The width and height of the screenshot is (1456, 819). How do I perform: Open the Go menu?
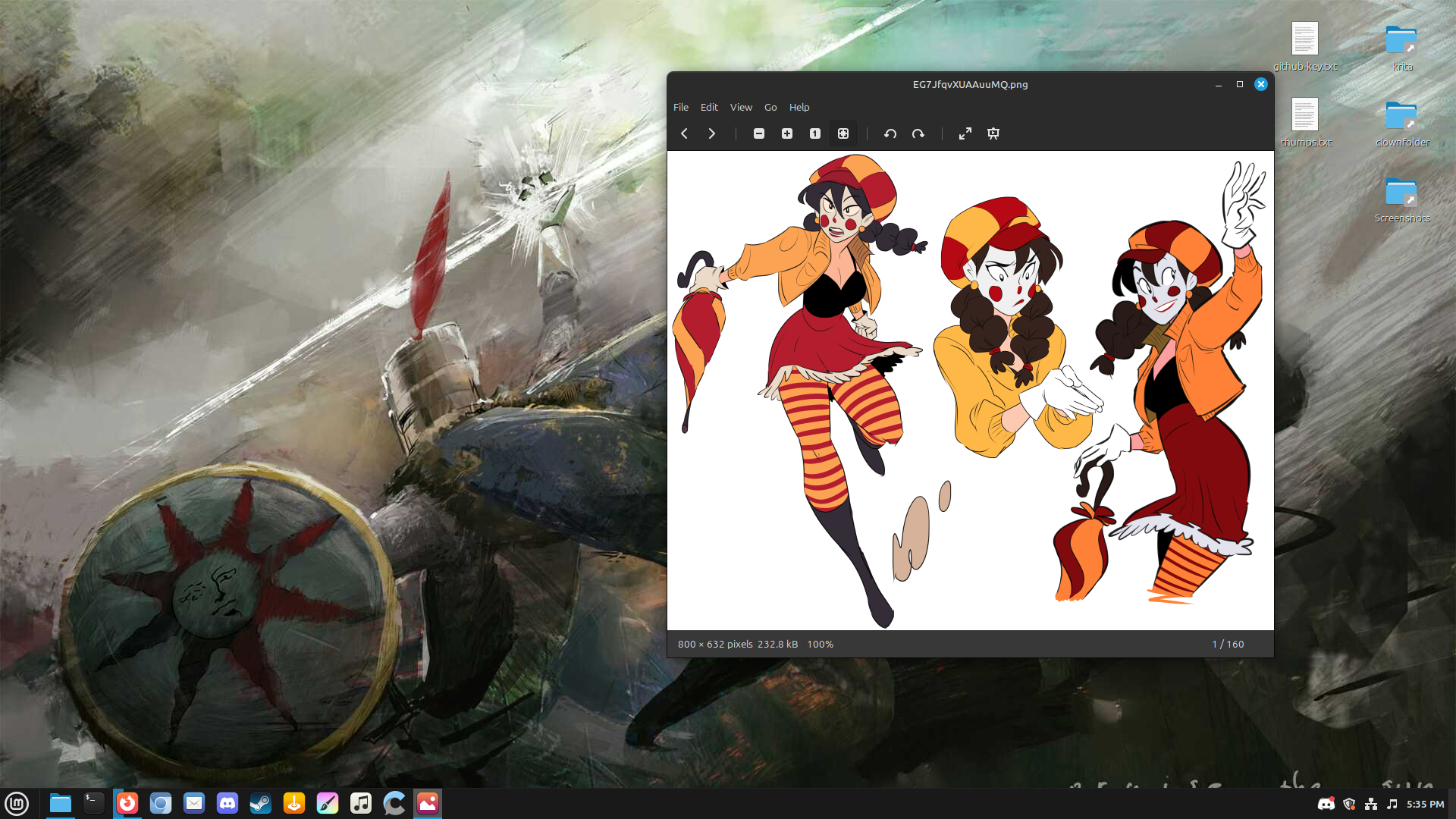pos(770,107)
